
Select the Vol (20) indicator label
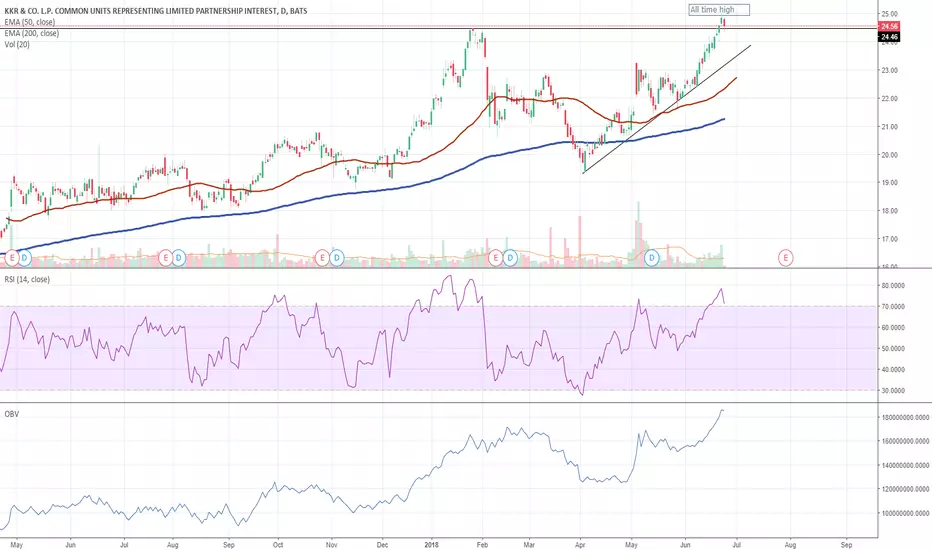(x=17, y=45)
